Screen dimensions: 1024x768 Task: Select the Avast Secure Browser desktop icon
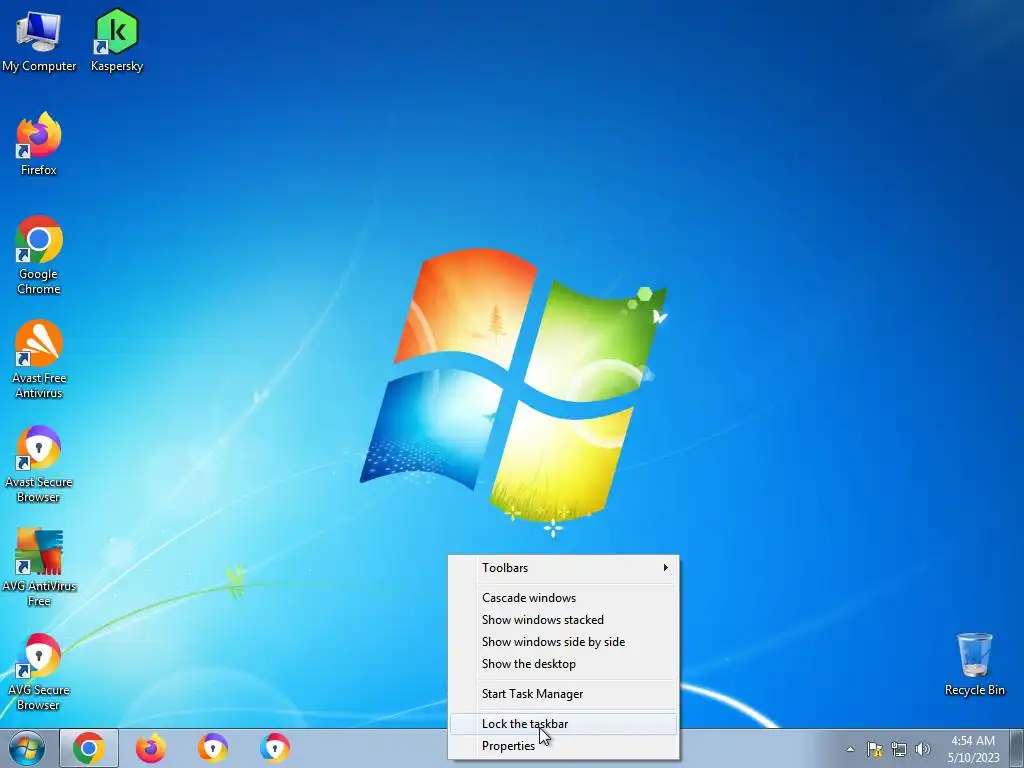pos(39,464)
